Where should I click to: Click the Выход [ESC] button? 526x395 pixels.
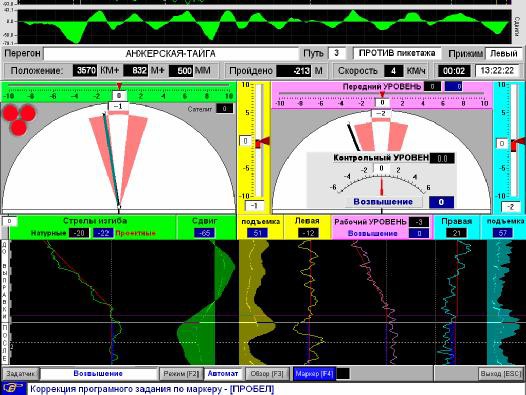[501, 374]
